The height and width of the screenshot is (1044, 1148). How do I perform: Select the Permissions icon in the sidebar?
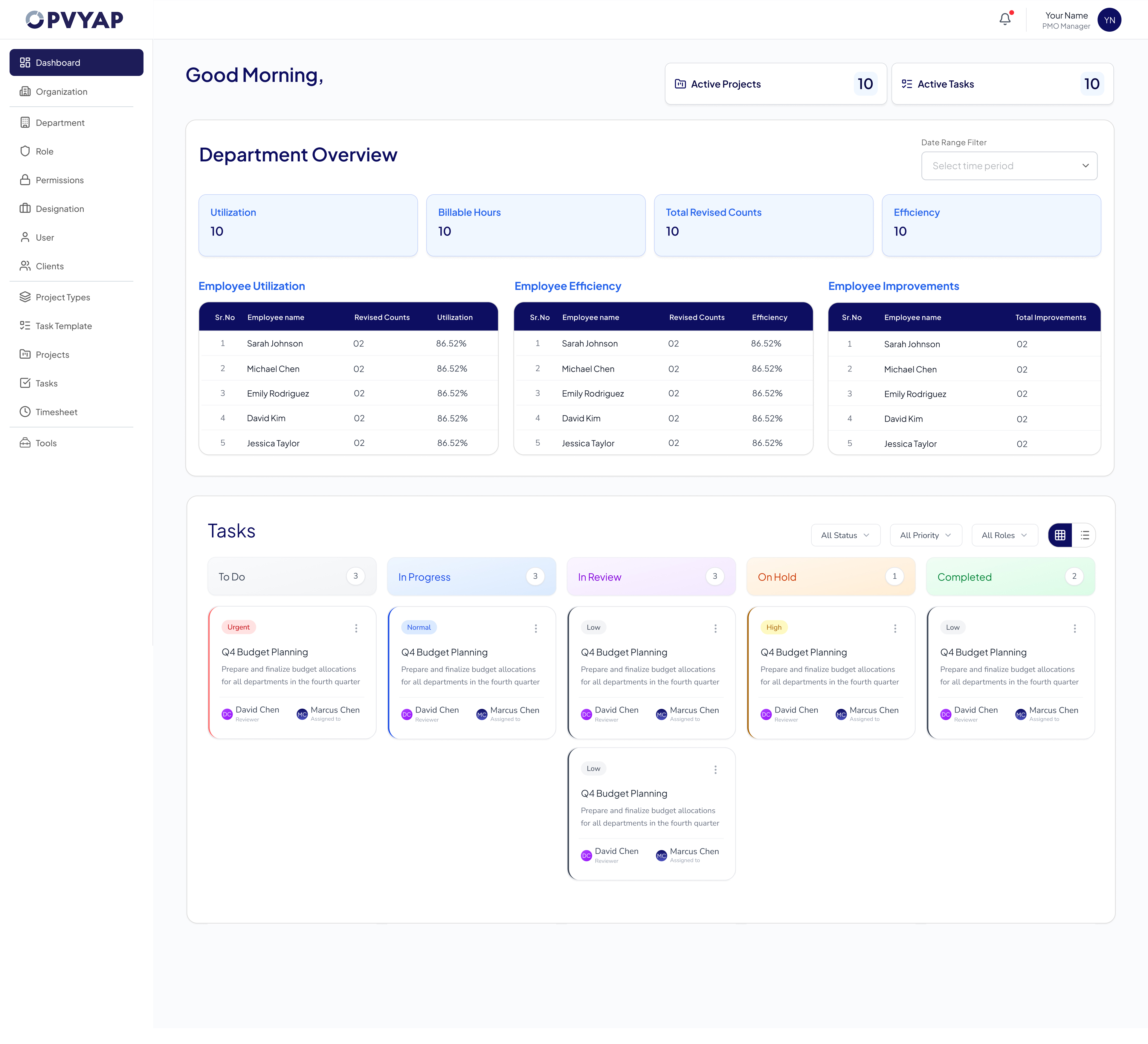(x=25, y=179)
